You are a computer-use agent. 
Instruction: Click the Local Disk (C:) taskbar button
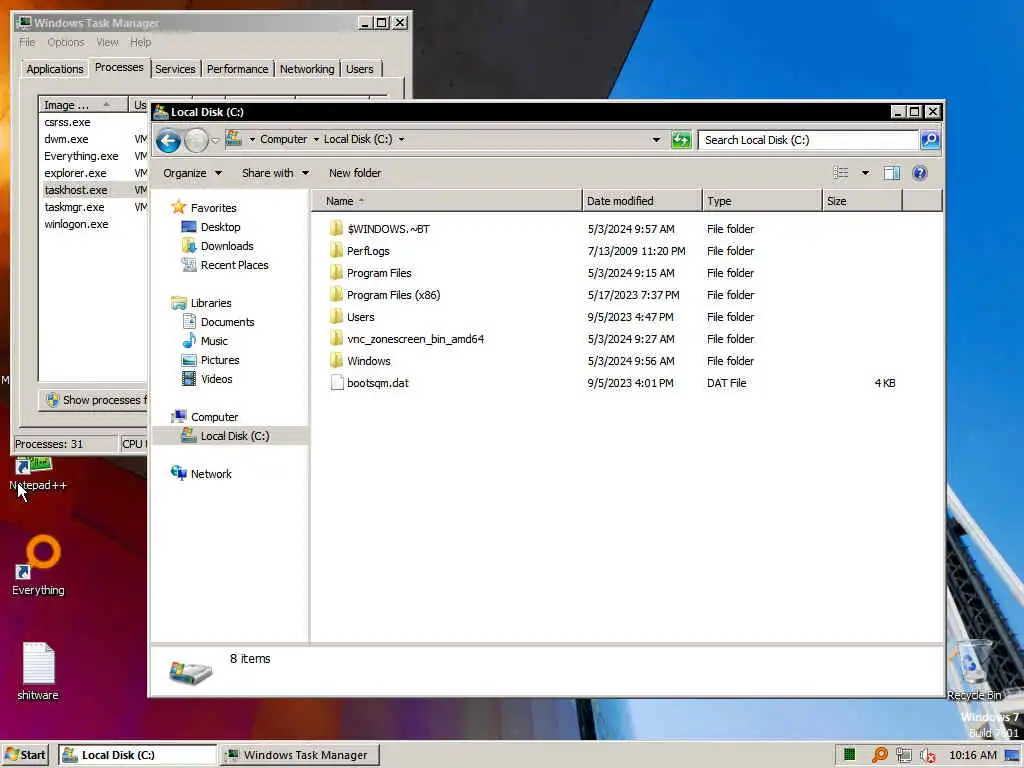138,755
